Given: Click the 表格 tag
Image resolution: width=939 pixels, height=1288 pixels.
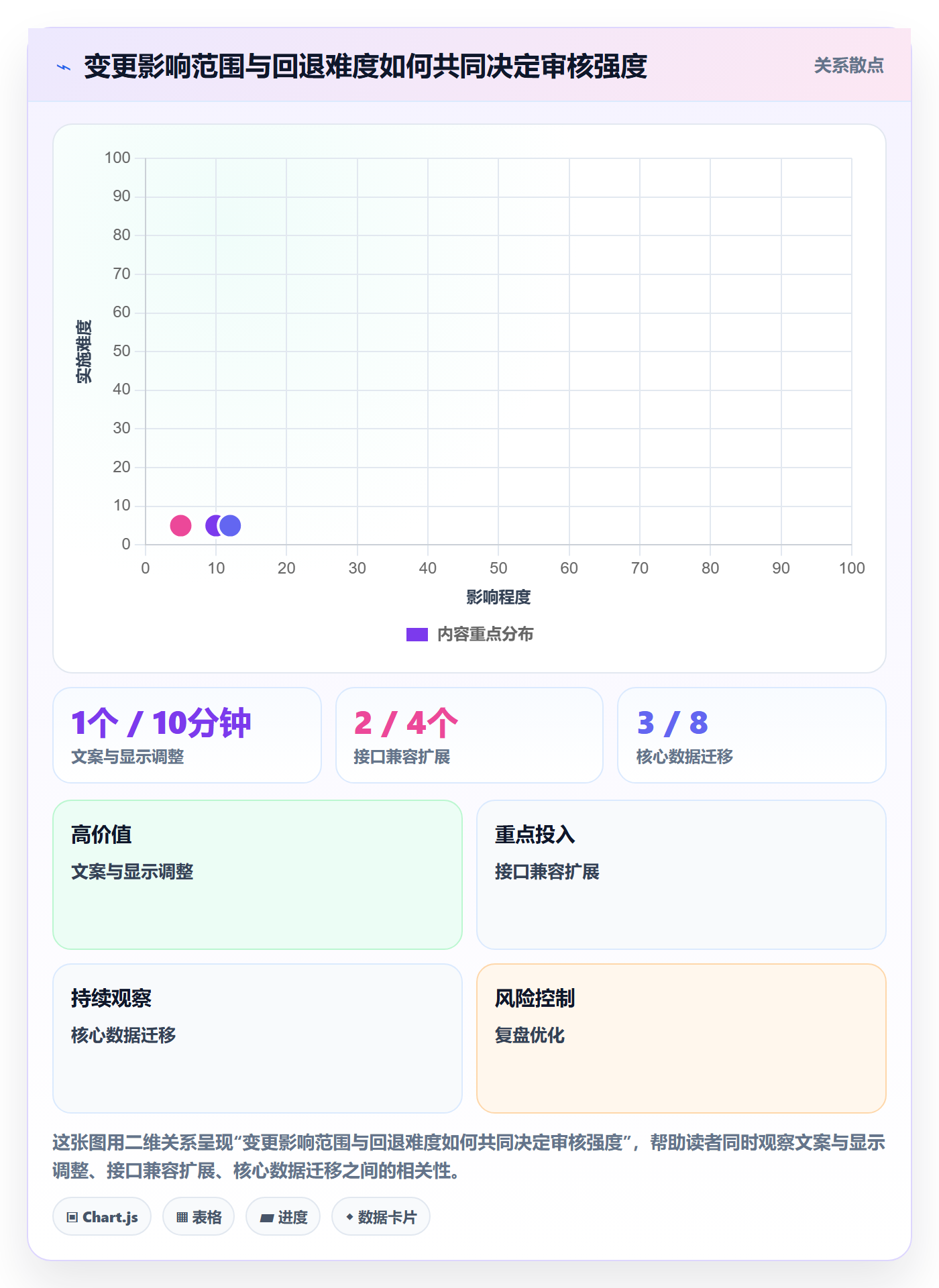Looking at the screenshot, I should tap(199, 1216).
